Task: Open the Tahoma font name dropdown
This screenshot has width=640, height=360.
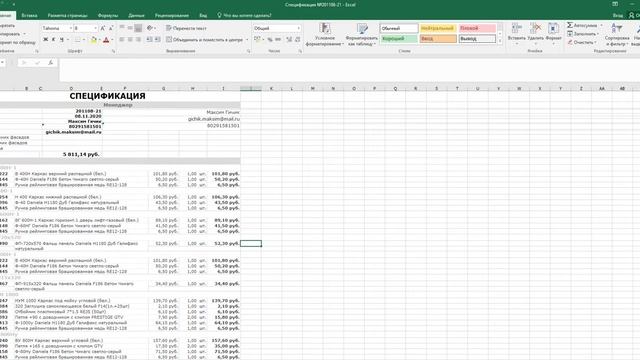Action: 71,28
